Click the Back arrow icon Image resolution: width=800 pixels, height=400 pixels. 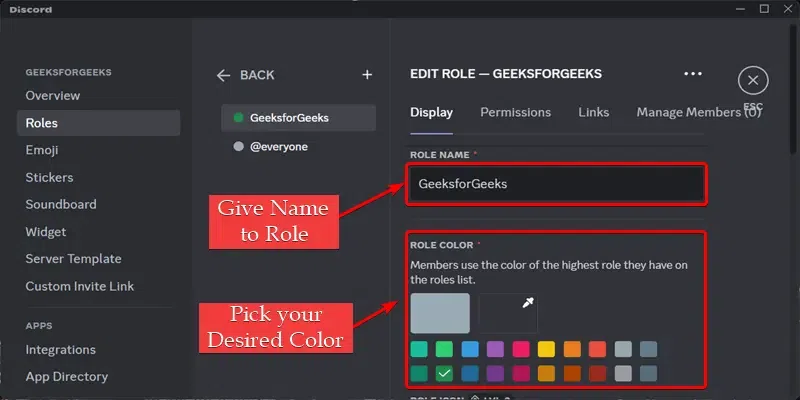tap(223, 76)
